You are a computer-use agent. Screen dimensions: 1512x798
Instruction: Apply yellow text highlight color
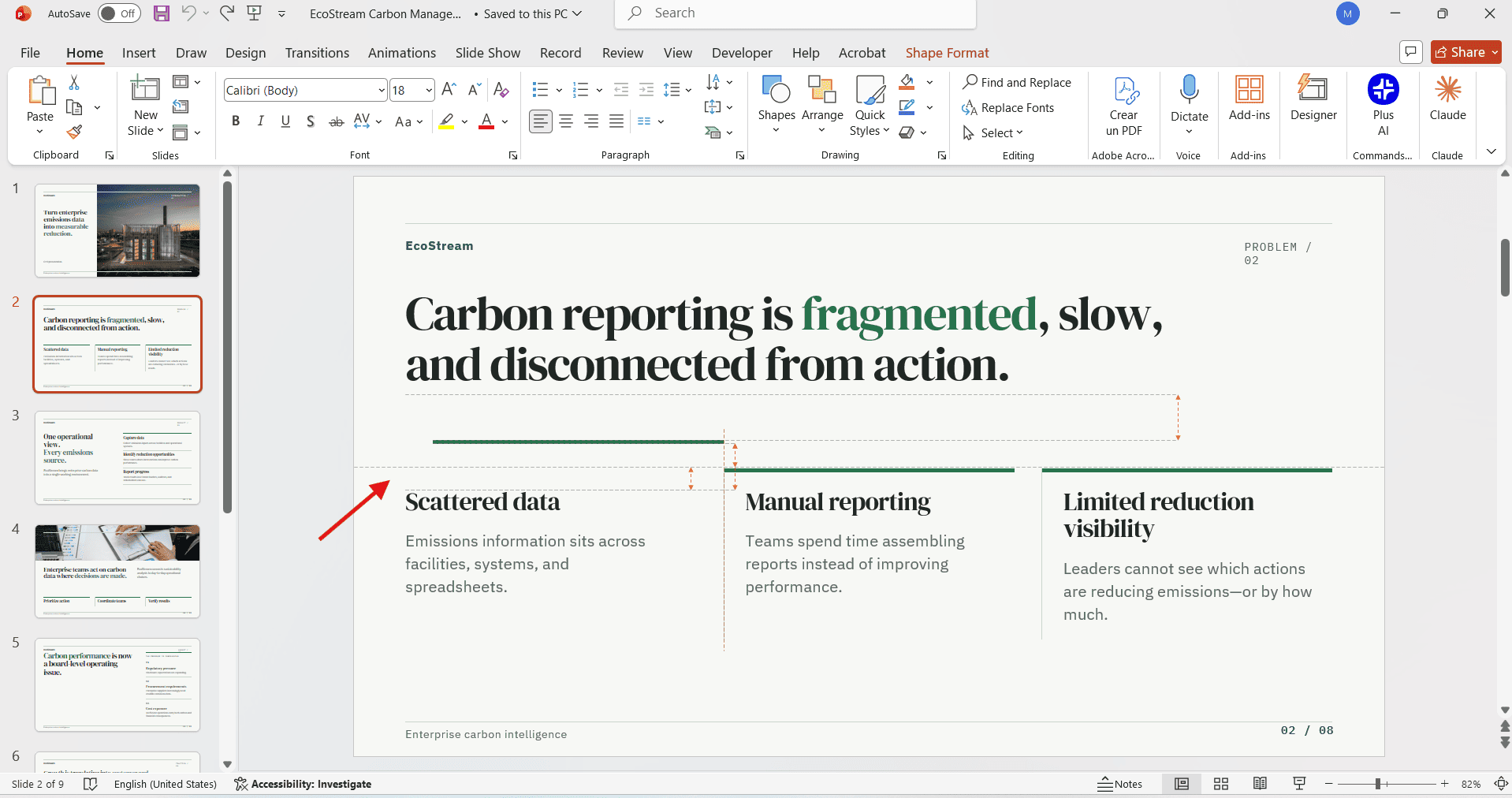pyautogui.click(x=446, y=121)
